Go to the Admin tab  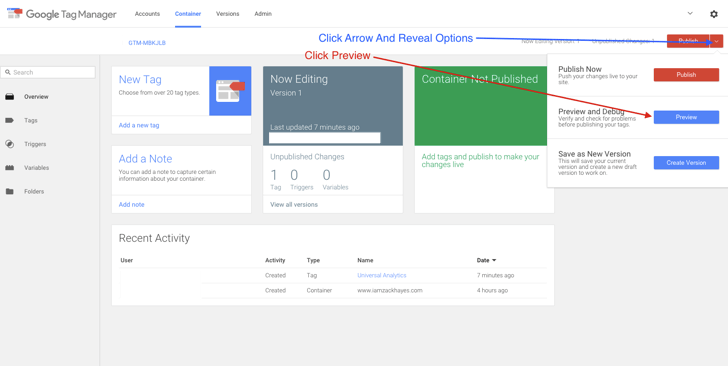coord(263,13)
